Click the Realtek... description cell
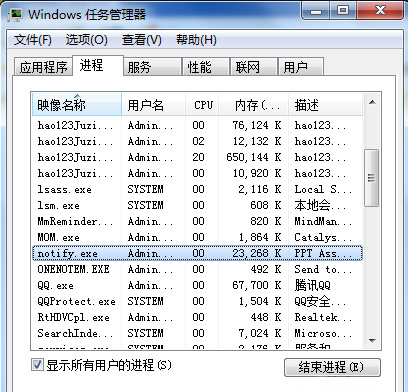Viewport: 408px width, 392px height. coord(323,317)
